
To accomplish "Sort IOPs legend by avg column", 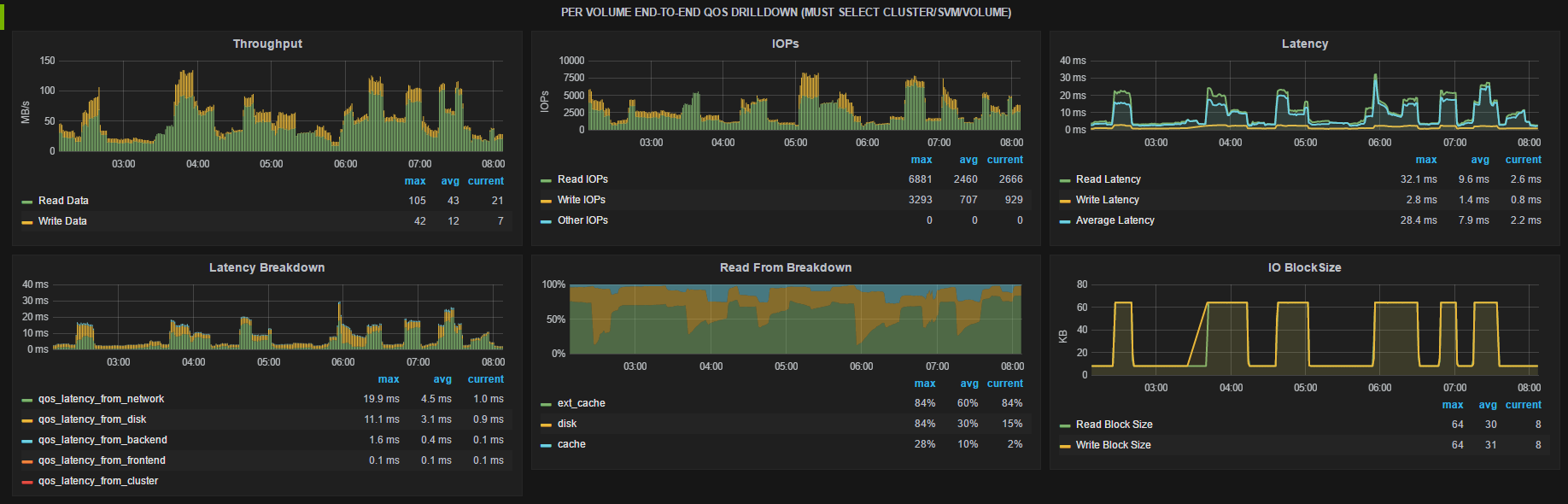I will pyautogui.click(x=968, y=160).
